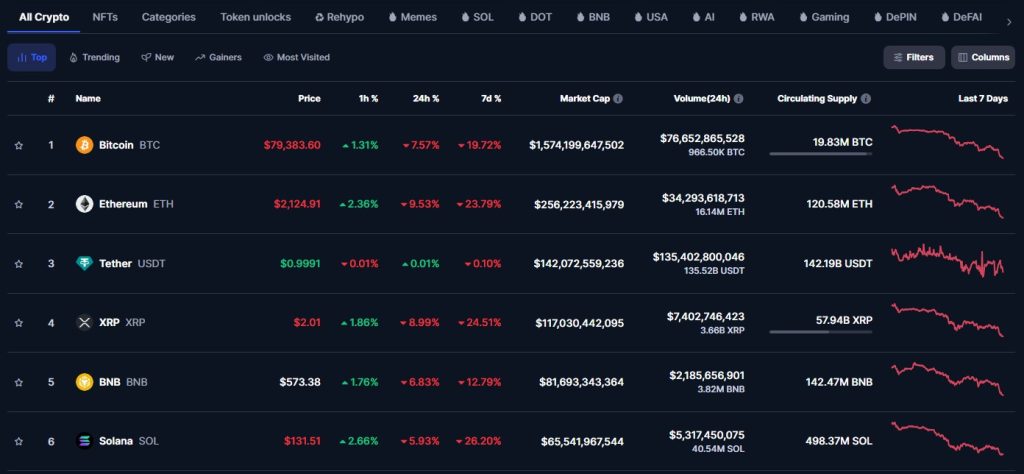The height and width of the screenshot is (474, 1024).
Task: Show New coins
Action: [157, 57]
